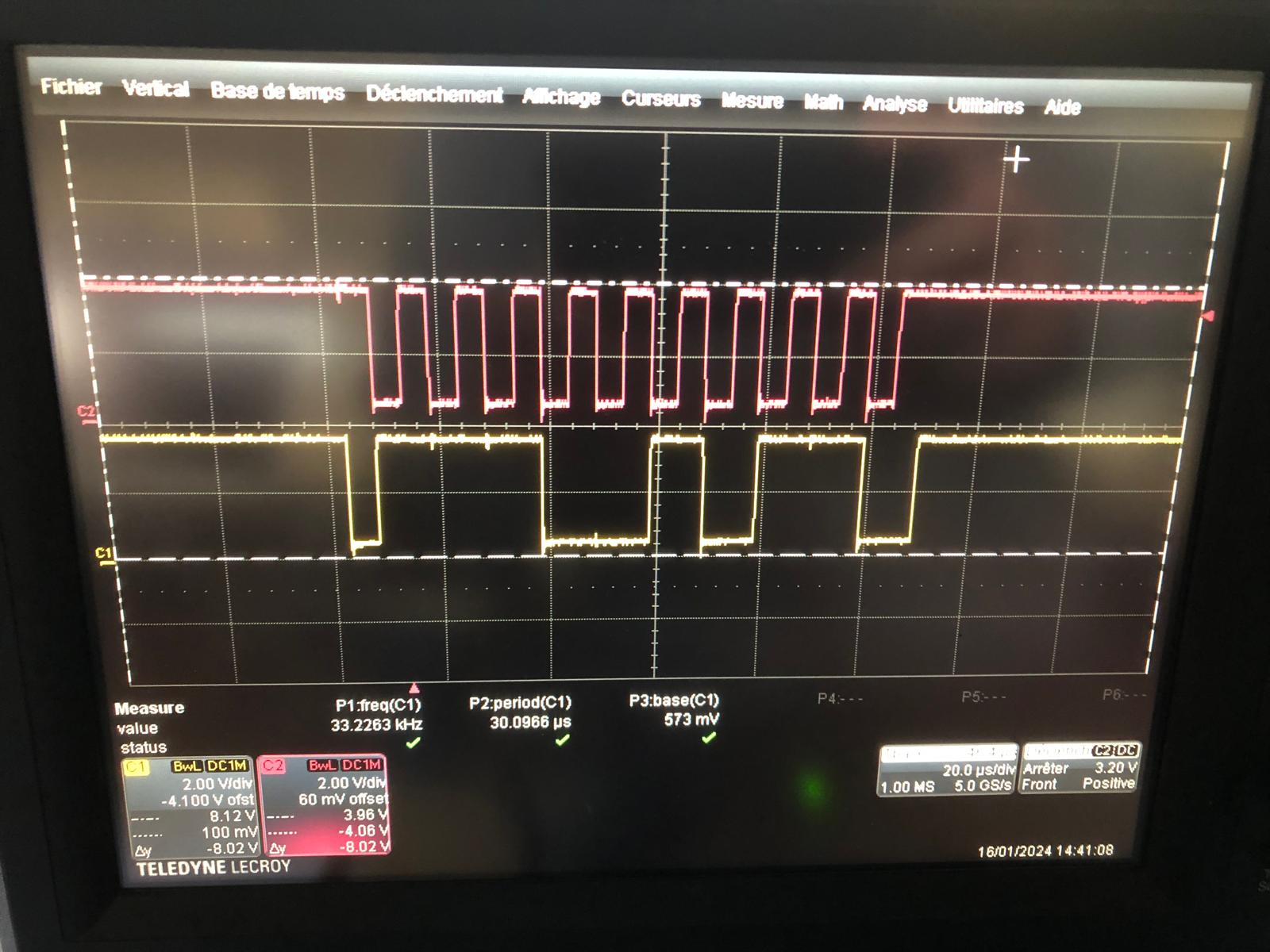The height and width of the screenshot is (952, 1270).
Task: Open the Utilitaires menu
Action: tap(985, 106)
